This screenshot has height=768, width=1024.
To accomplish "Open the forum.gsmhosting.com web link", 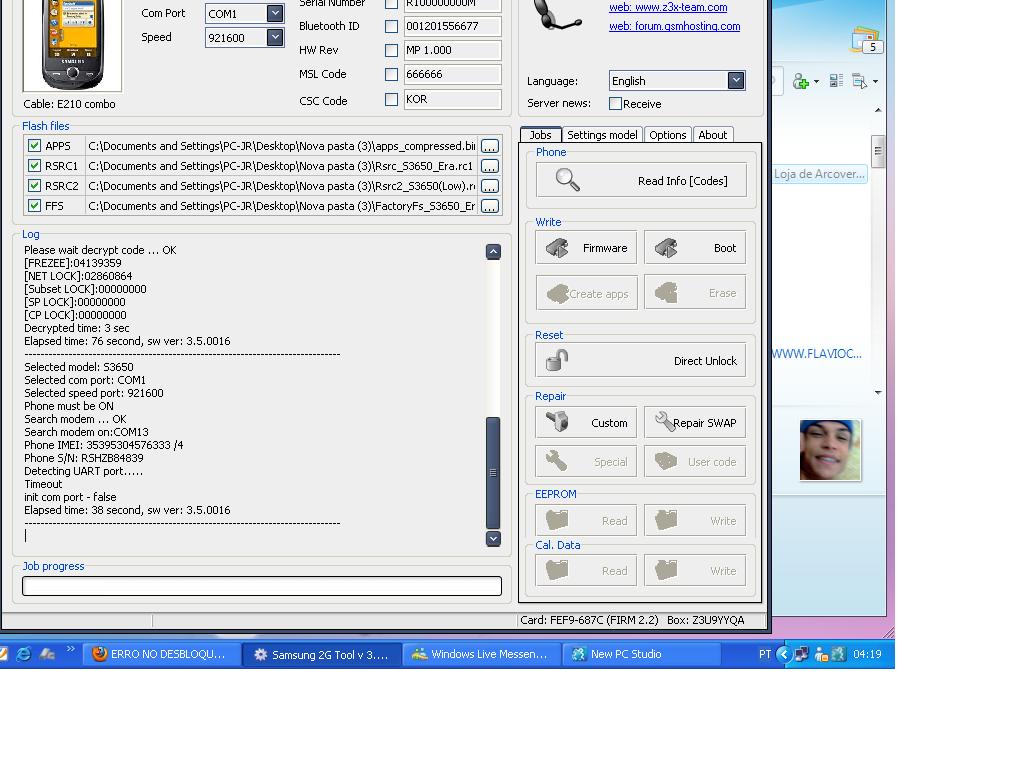I will 675,26.
